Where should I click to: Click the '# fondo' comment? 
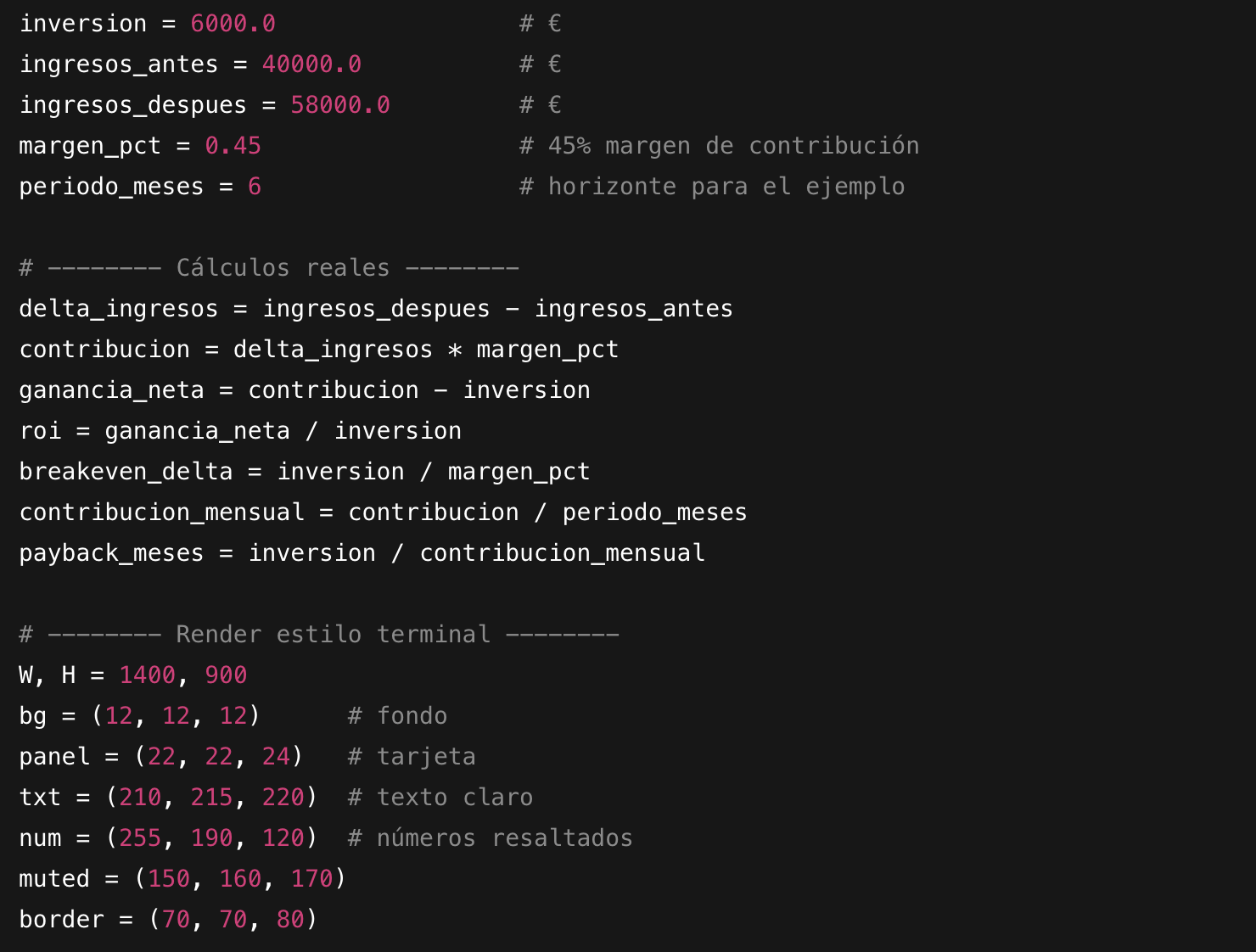(x=397, y=716)
